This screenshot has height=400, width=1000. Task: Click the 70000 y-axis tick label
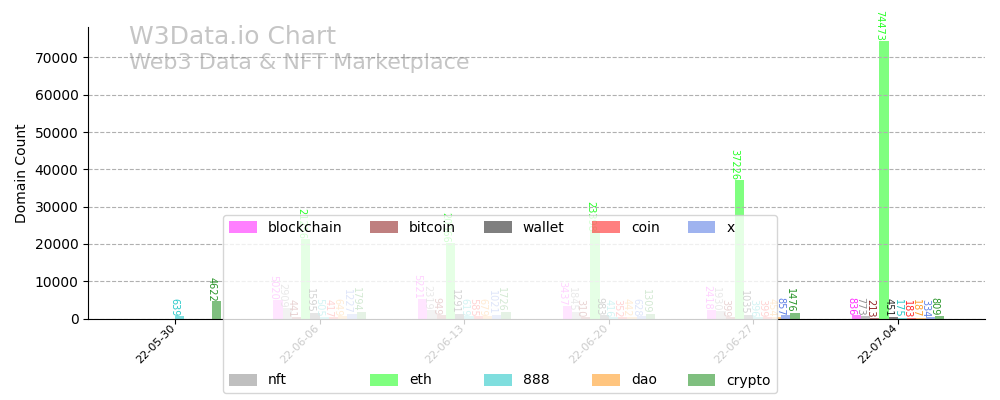tap(58, 58)
